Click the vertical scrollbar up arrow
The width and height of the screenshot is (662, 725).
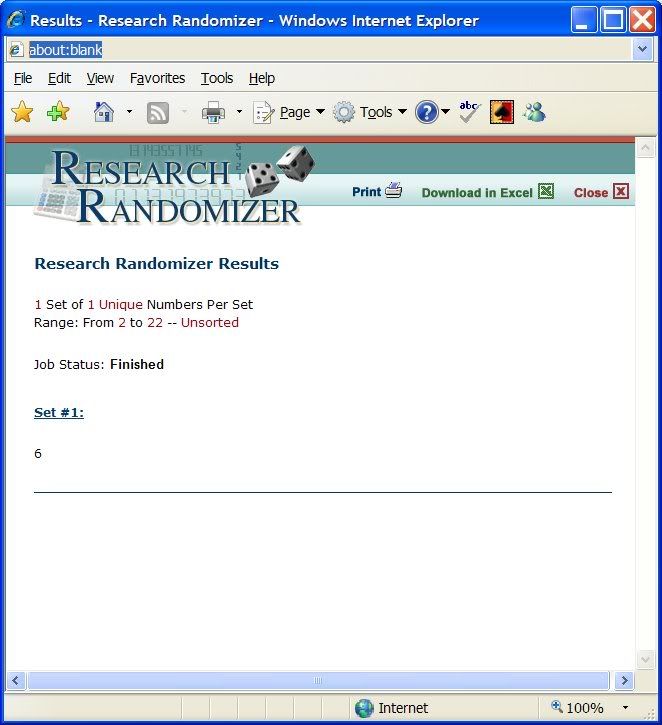pos(645,148)
